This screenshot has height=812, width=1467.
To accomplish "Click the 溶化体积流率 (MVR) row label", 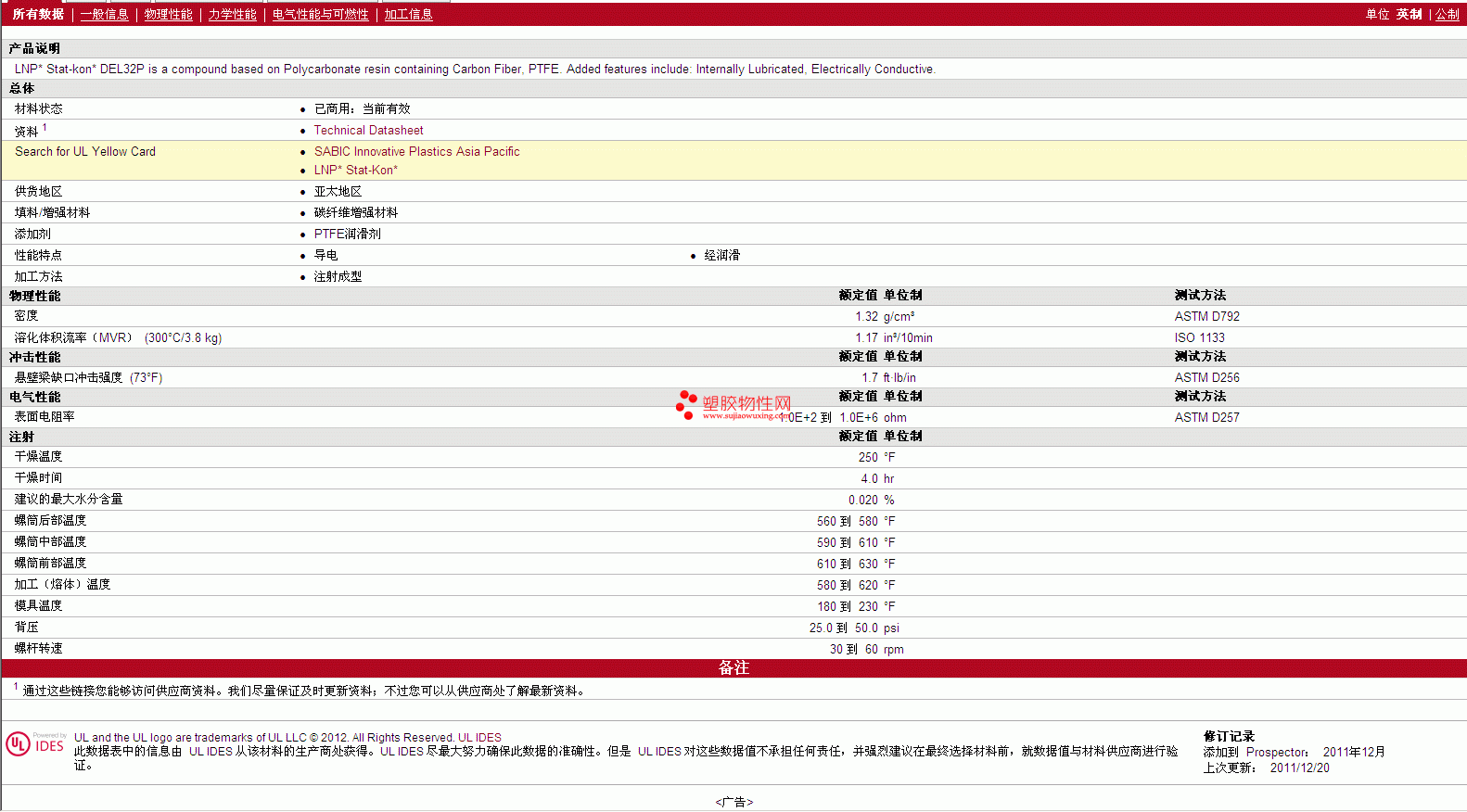I will coord(118,338).
